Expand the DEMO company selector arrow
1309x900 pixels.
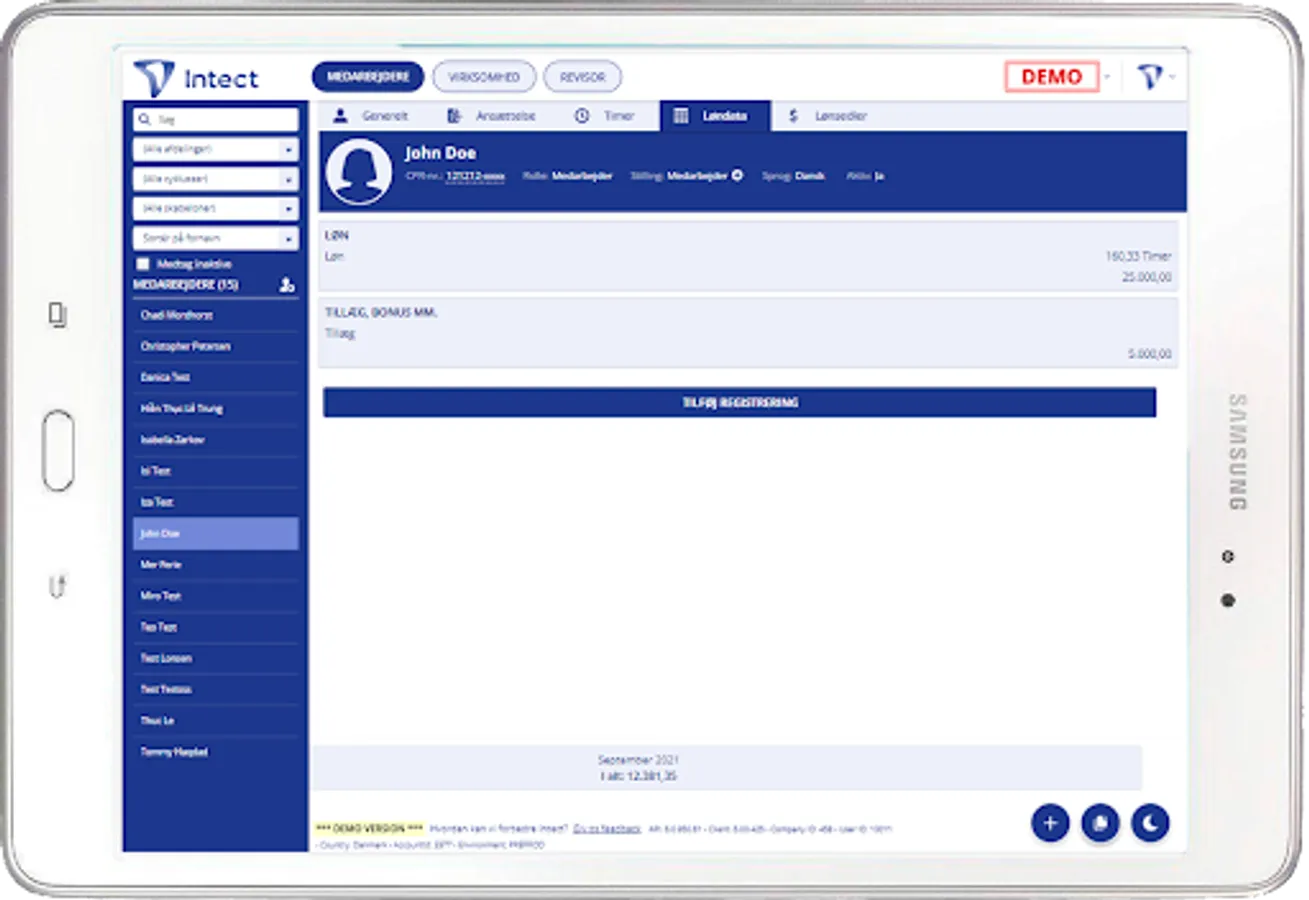pyautogui.click(x=1107, y=77)
